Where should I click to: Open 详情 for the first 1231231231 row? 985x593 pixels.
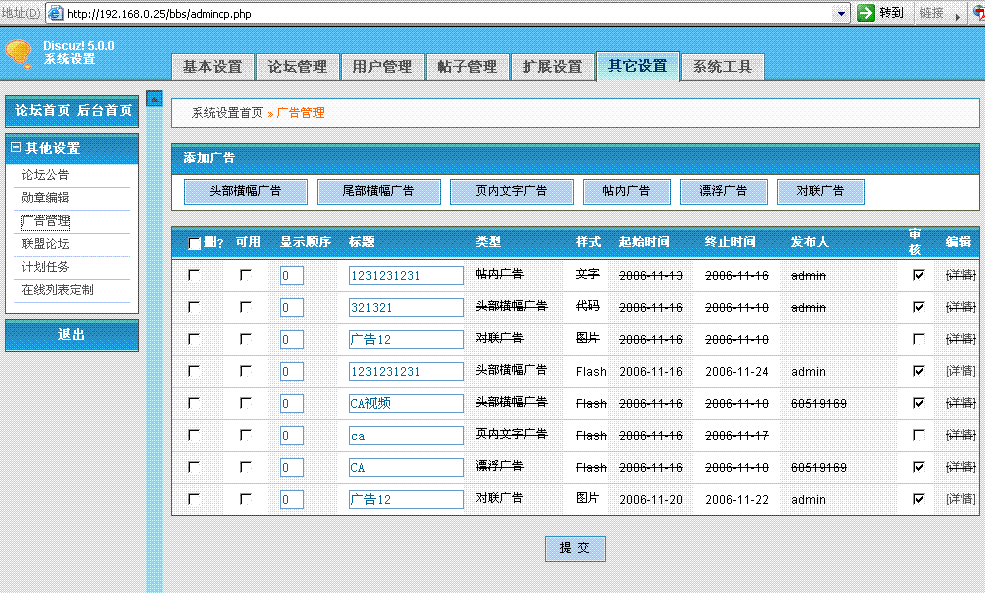(x=960, y=275)
